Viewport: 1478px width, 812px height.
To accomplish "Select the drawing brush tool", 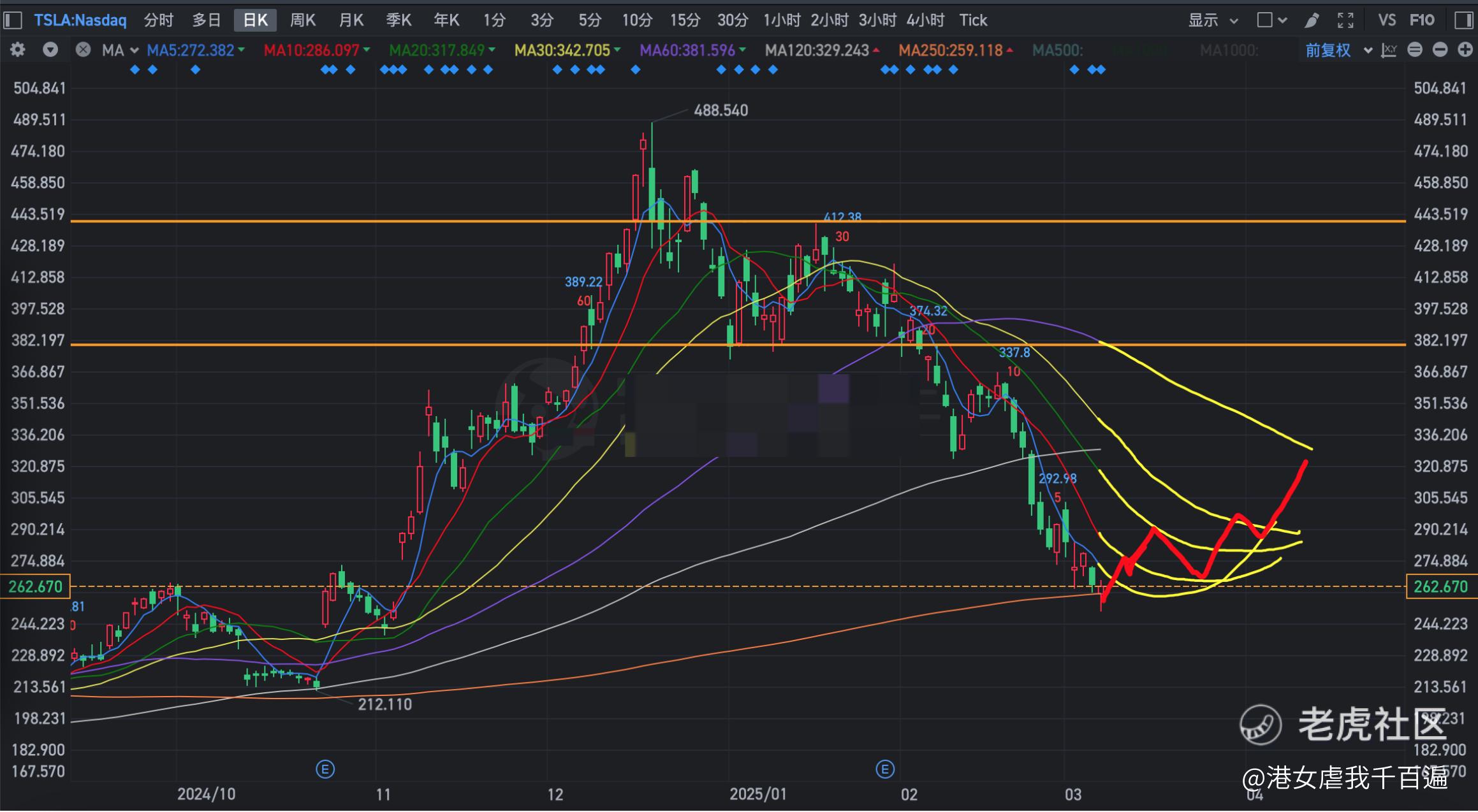I will pos(1312,20).
